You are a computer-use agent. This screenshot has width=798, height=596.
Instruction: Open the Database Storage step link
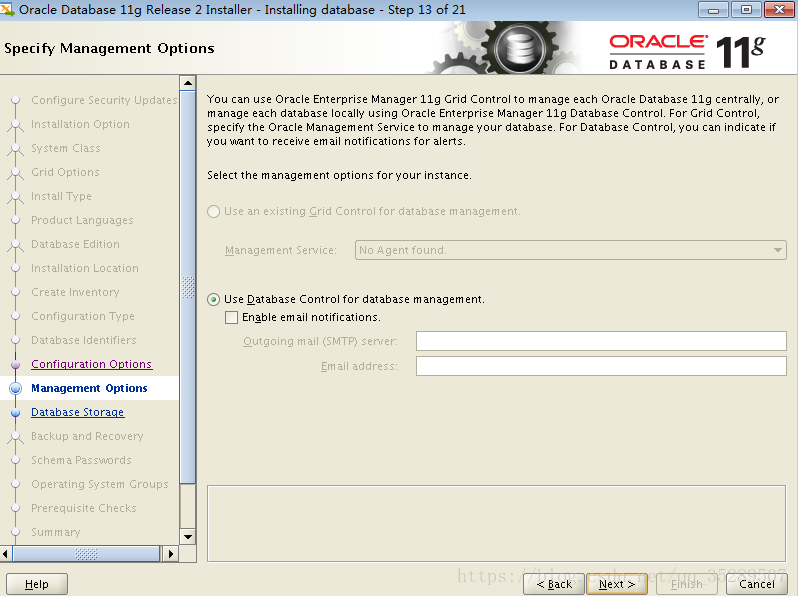77,412
